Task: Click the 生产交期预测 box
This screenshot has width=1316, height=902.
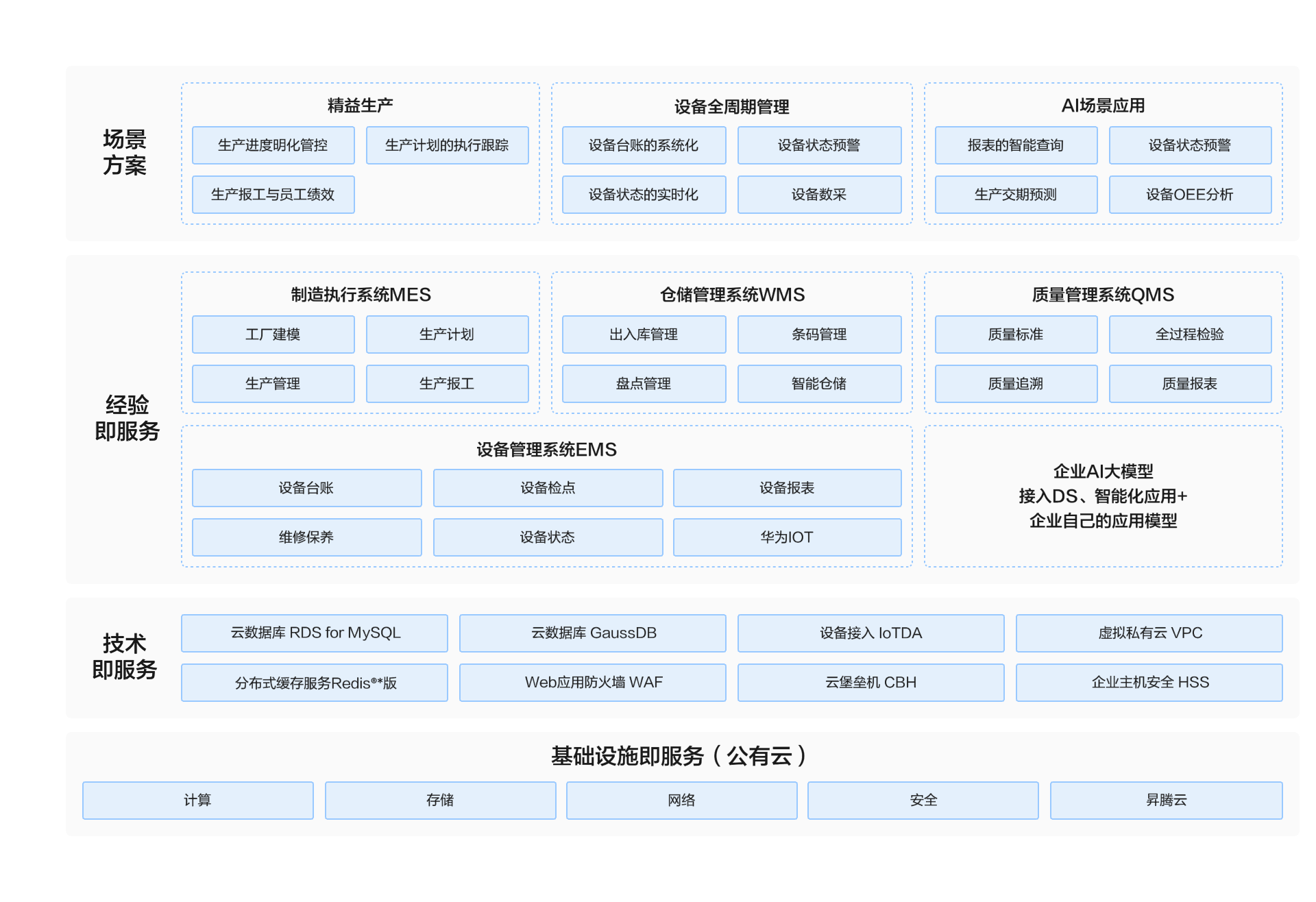Action: pos(1016,195)
